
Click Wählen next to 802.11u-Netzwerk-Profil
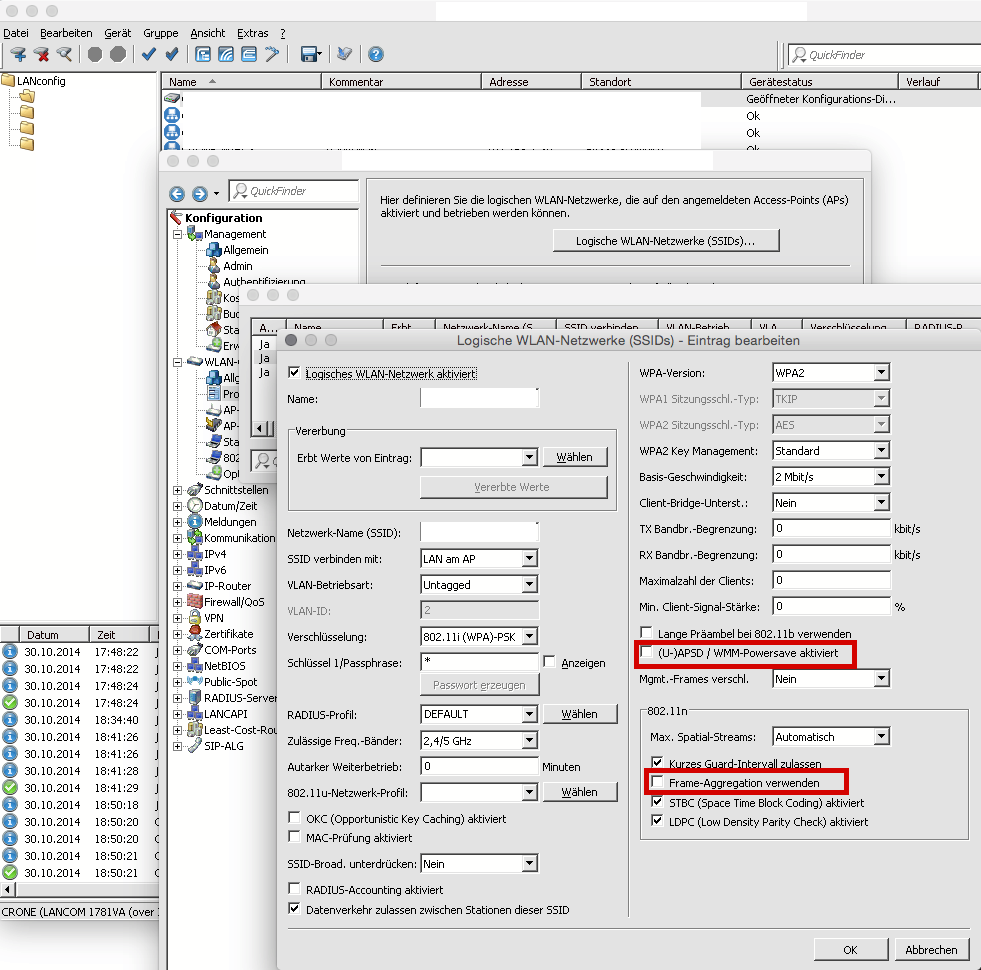579,792
